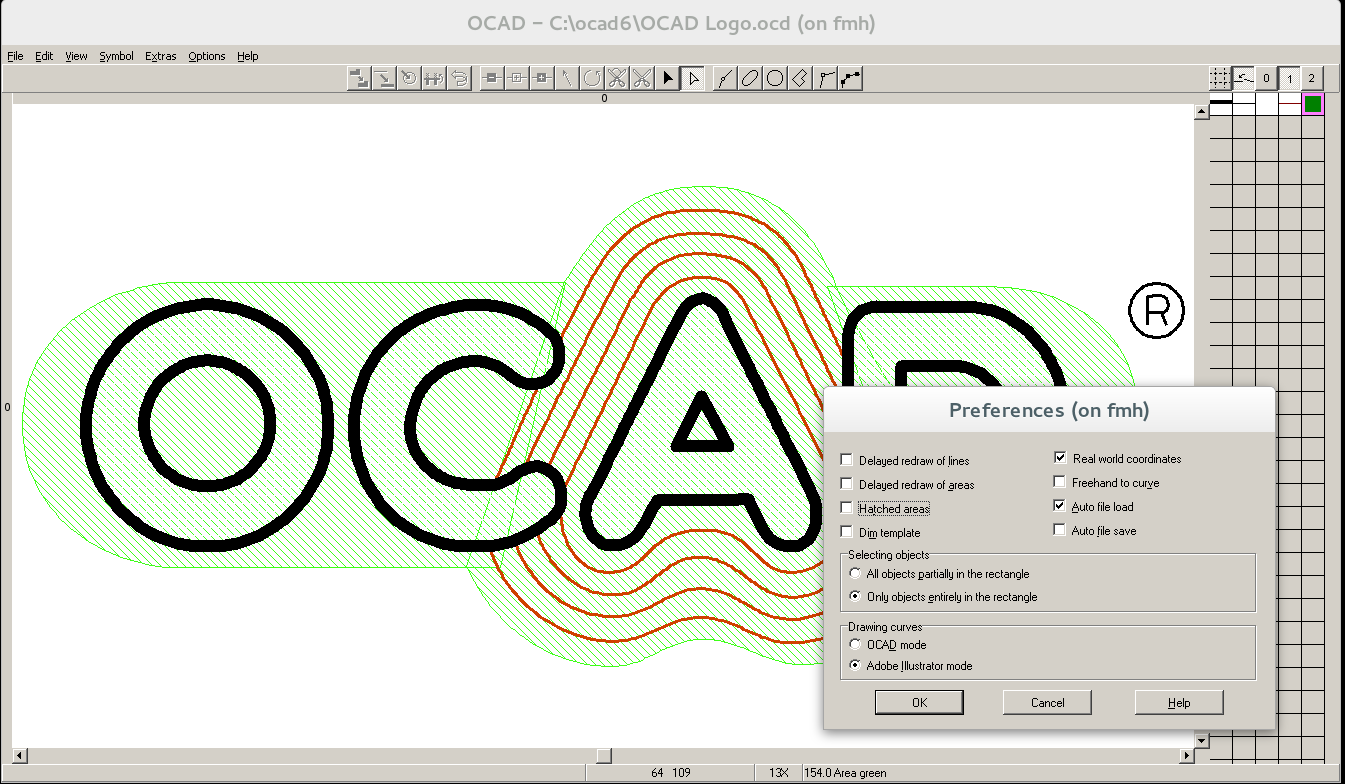Check Freehand to curve option
This screenshot has height=784, width=1345.
(1060, 482)
